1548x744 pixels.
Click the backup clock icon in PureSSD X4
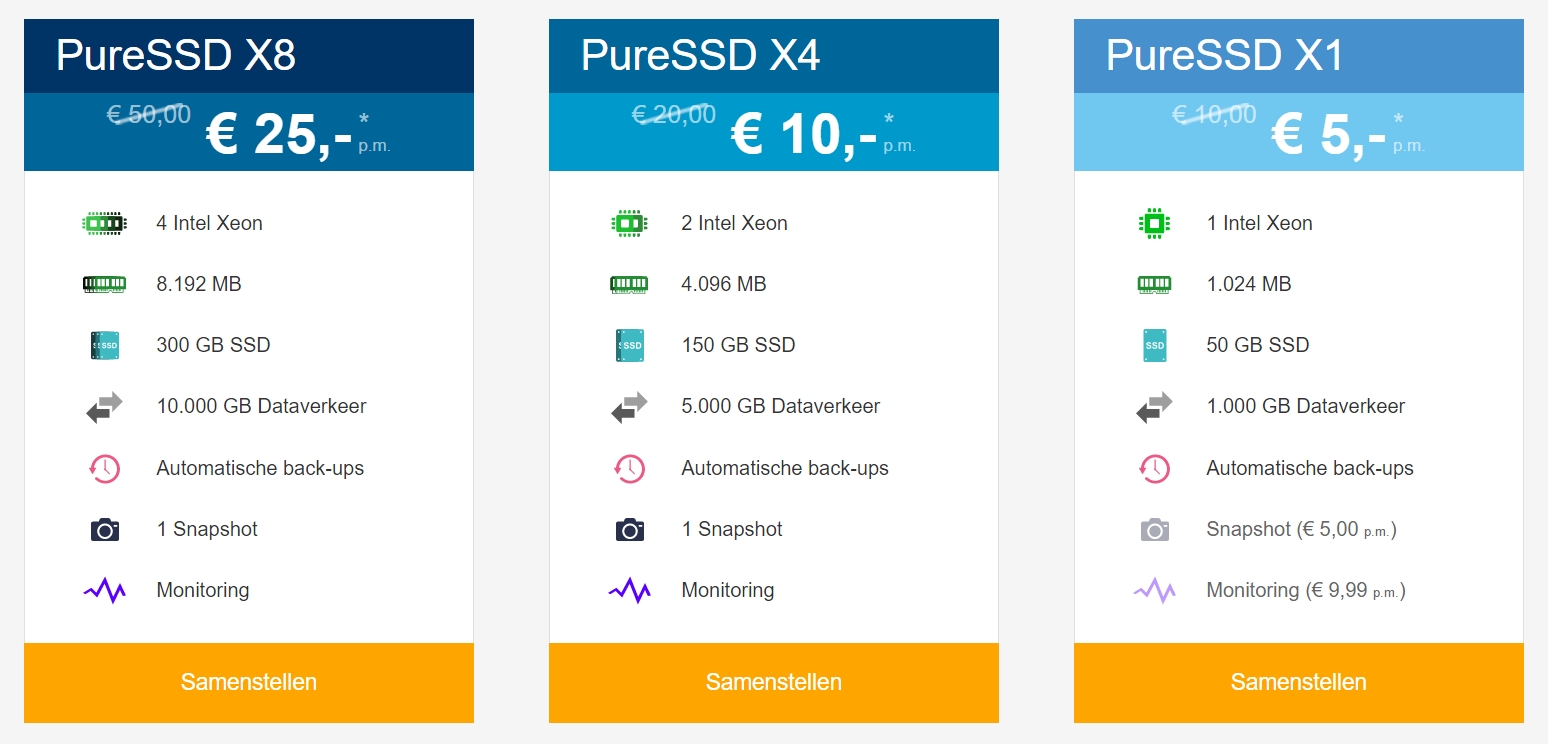629,468
